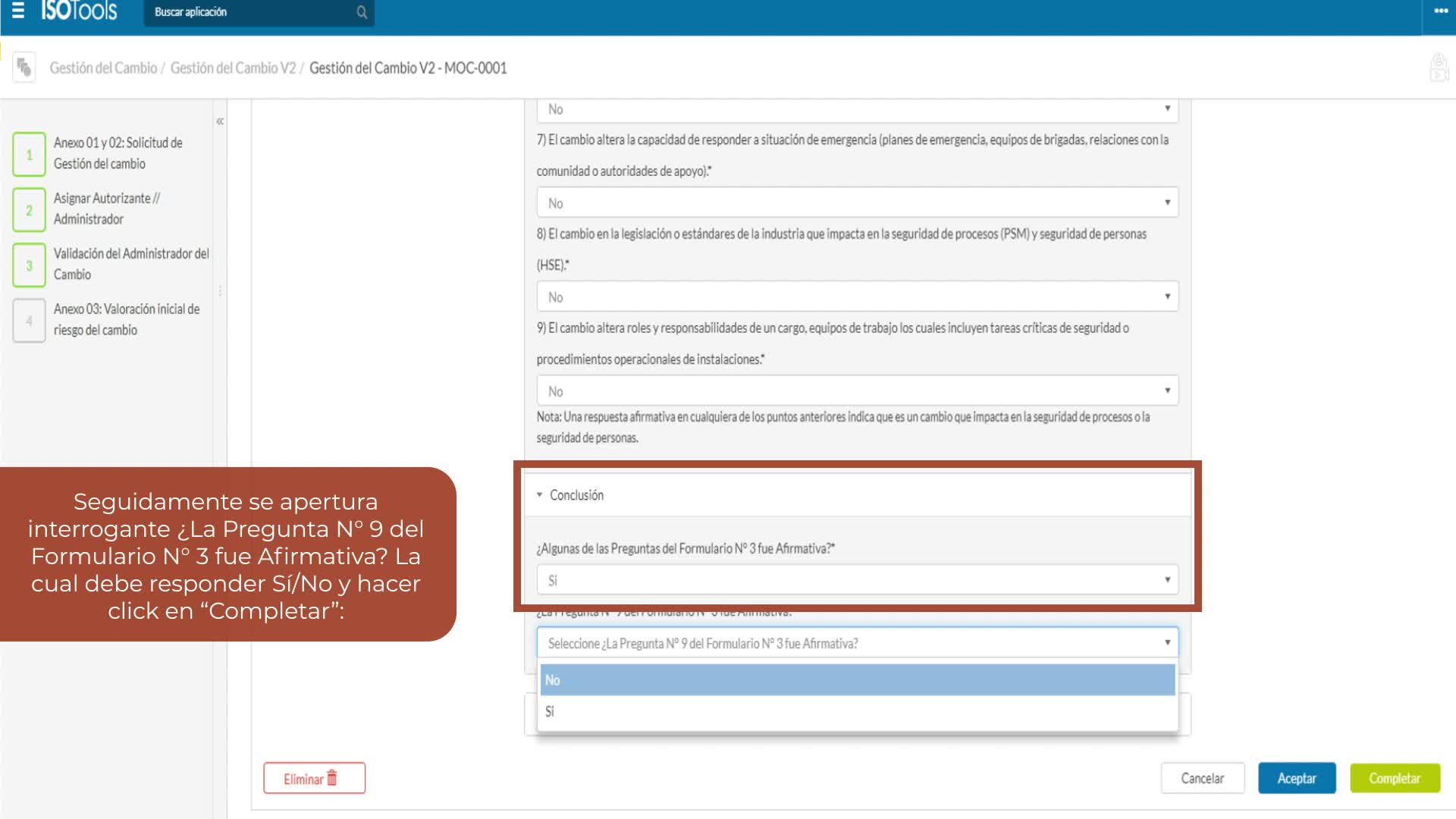Viewport: 1456px width, 819px height.
Task: Click step 4 numbered box
Action: [29, 321]
